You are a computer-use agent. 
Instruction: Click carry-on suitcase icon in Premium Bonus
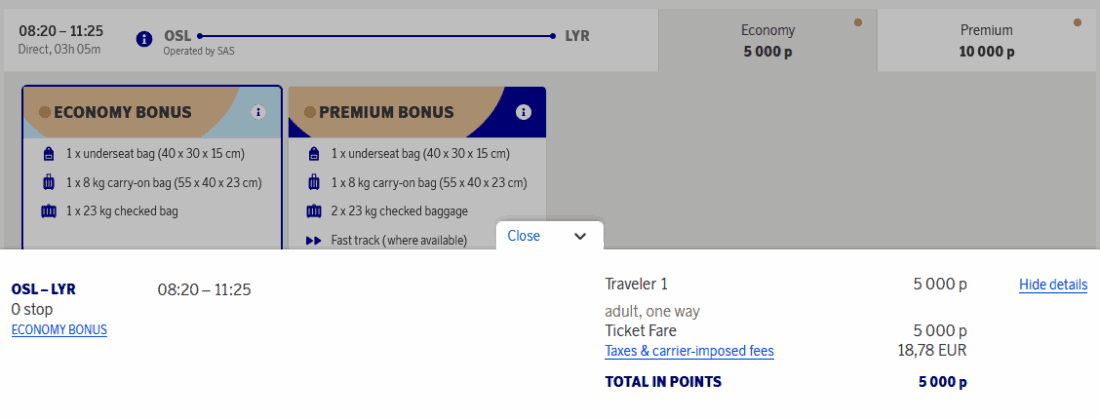click(314, 183)
